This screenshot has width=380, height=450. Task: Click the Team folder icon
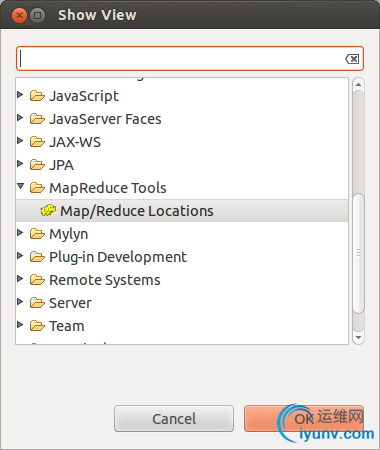pos(37,326)
